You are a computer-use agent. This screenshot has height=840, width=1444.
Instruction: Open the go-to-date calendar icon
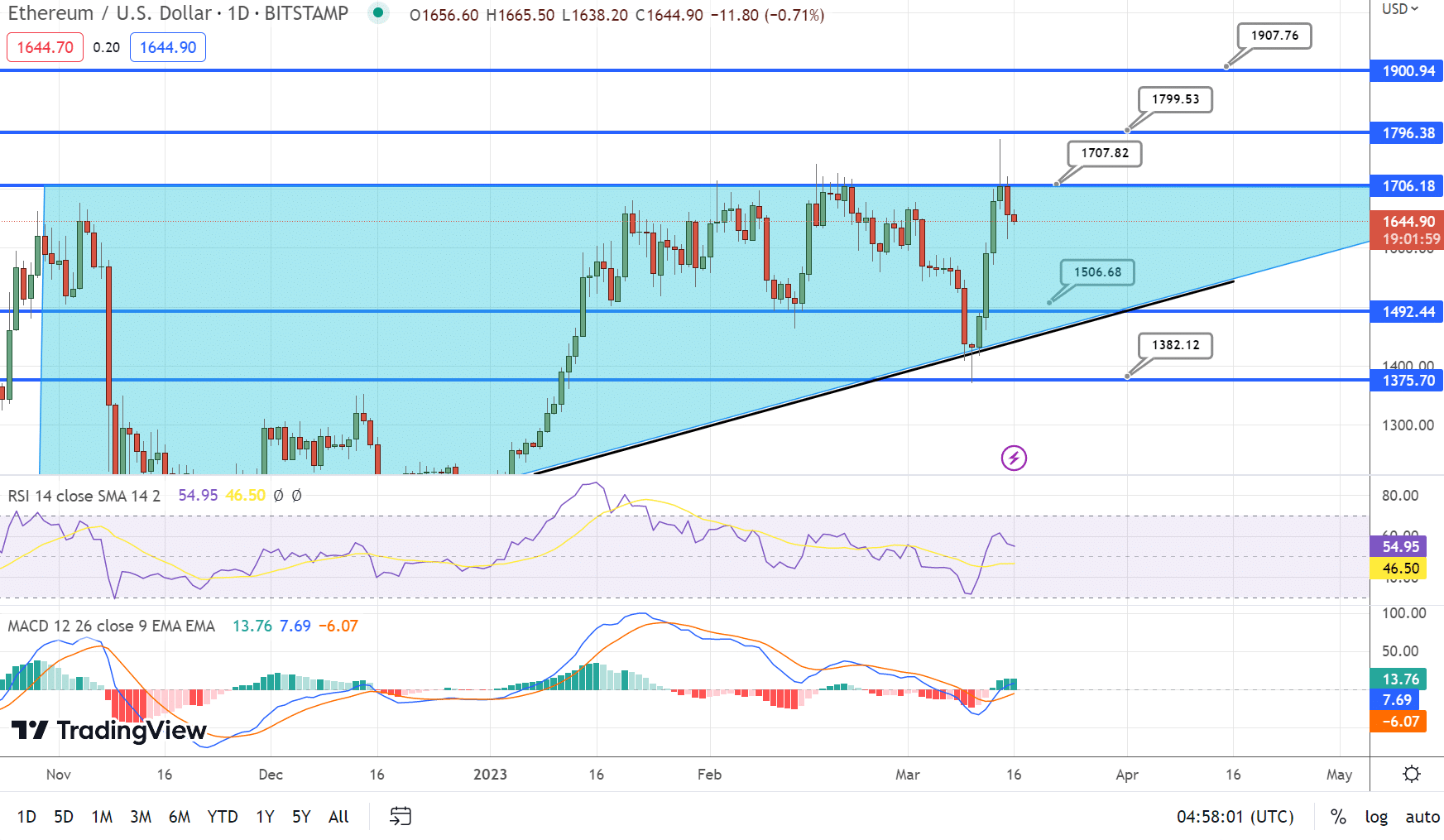(x=401, y=816)
